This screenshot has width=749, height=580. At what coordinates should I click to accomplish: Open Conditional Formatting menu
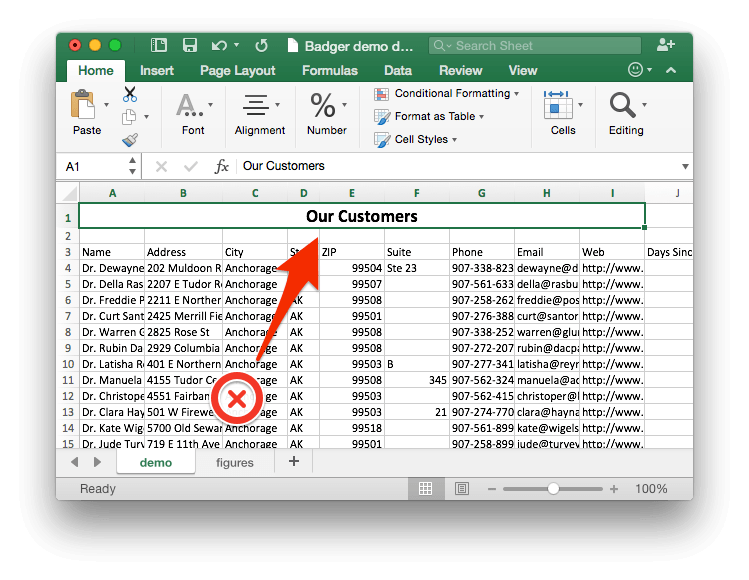coord(446,94)
